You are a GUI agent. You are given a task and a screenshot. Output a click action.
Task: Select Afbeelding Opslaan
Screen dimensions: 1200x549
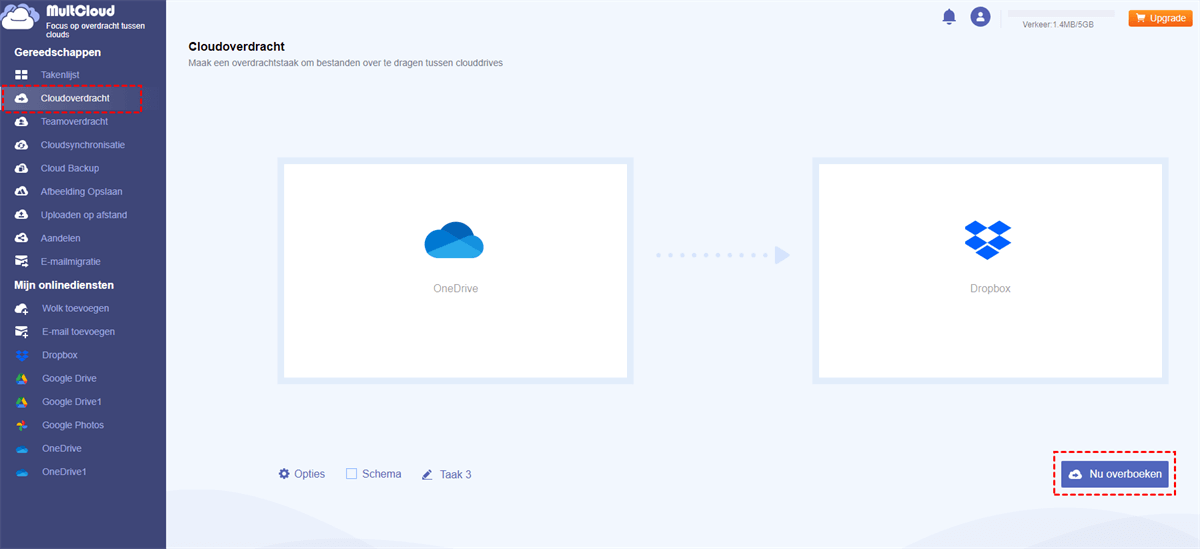[83, 191]
